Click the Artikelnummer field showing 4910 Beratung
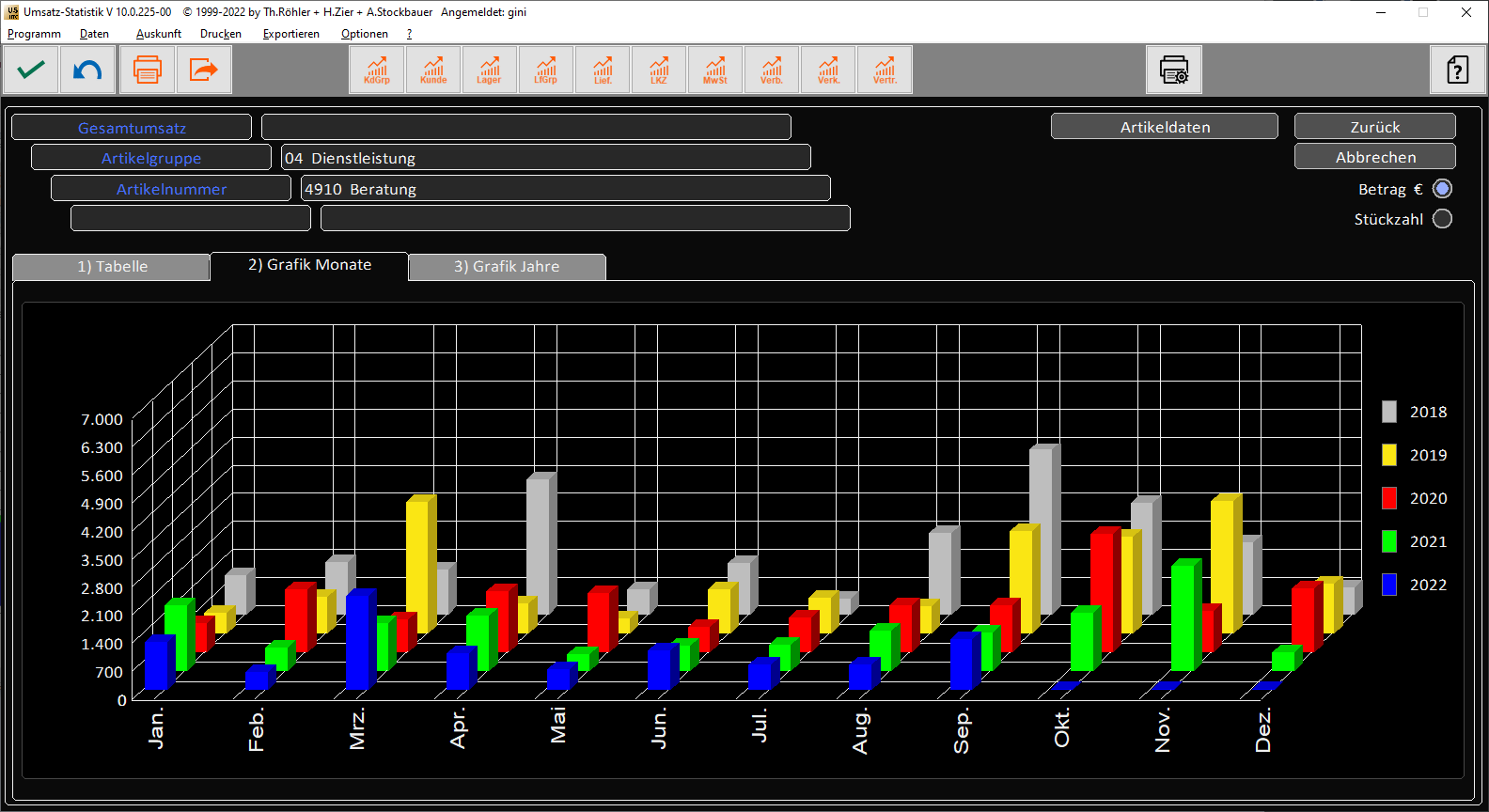 point(565,189)
